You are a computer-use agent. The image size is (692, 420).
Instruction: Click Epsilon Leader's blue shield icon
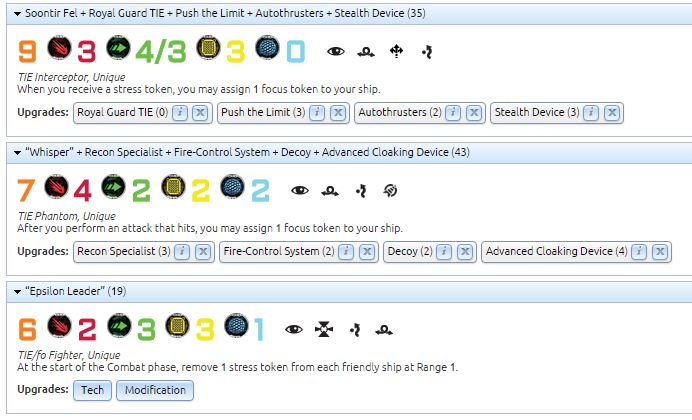tap(236, 326)
